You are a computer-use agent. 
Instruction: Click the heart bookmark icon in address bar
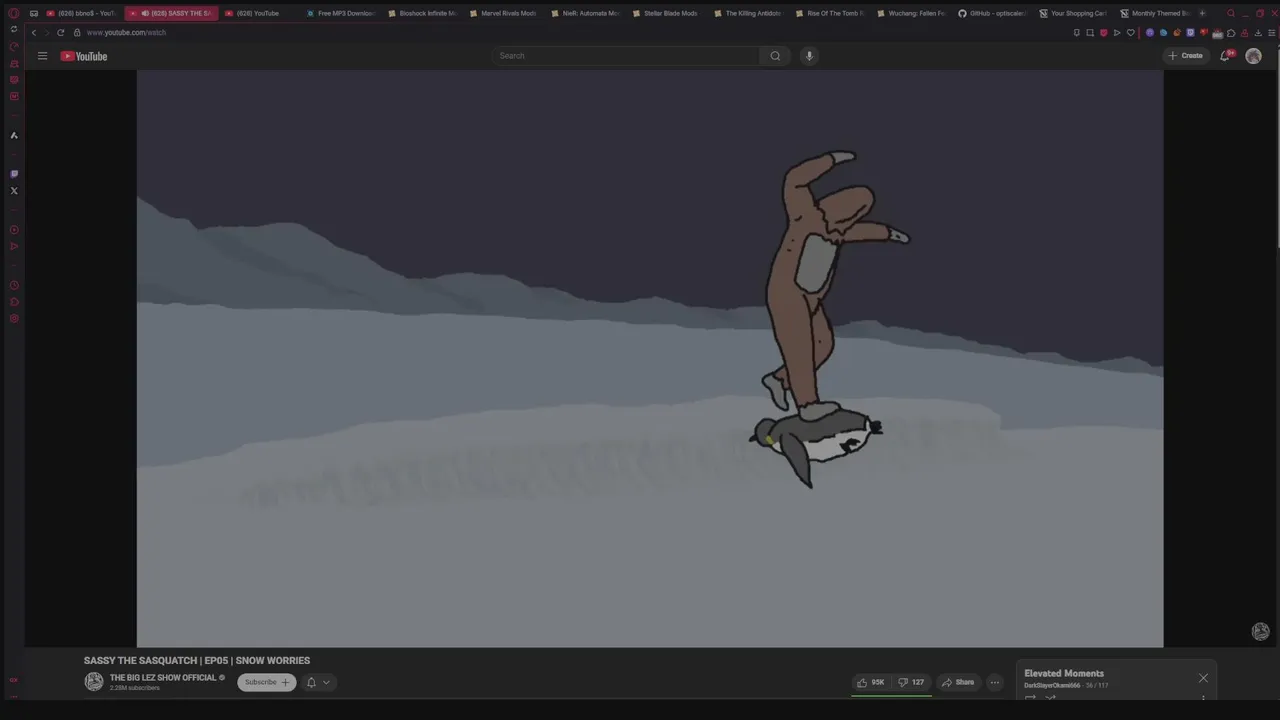click(1131, 32)
